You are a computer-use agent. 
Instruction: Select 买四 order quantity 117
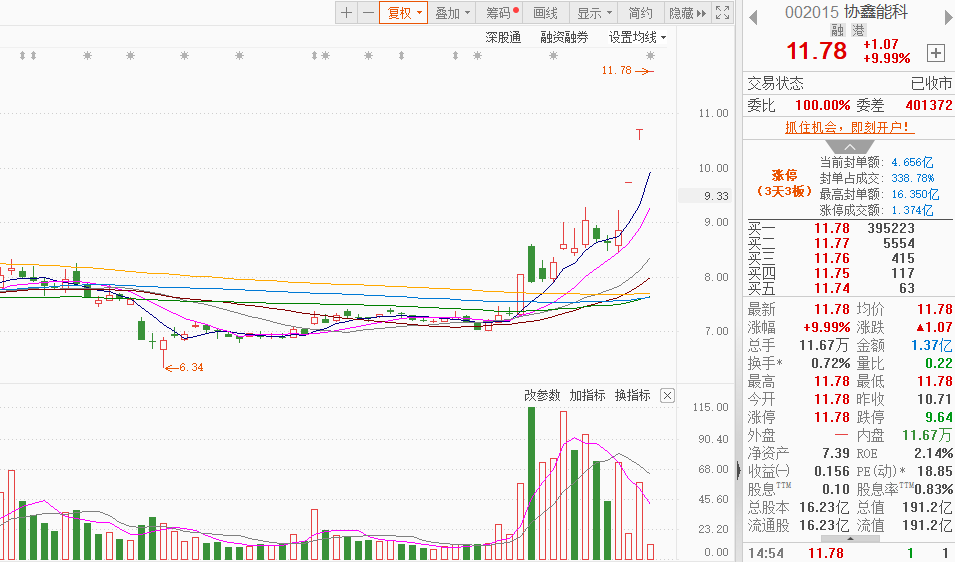tap(903, 273)
